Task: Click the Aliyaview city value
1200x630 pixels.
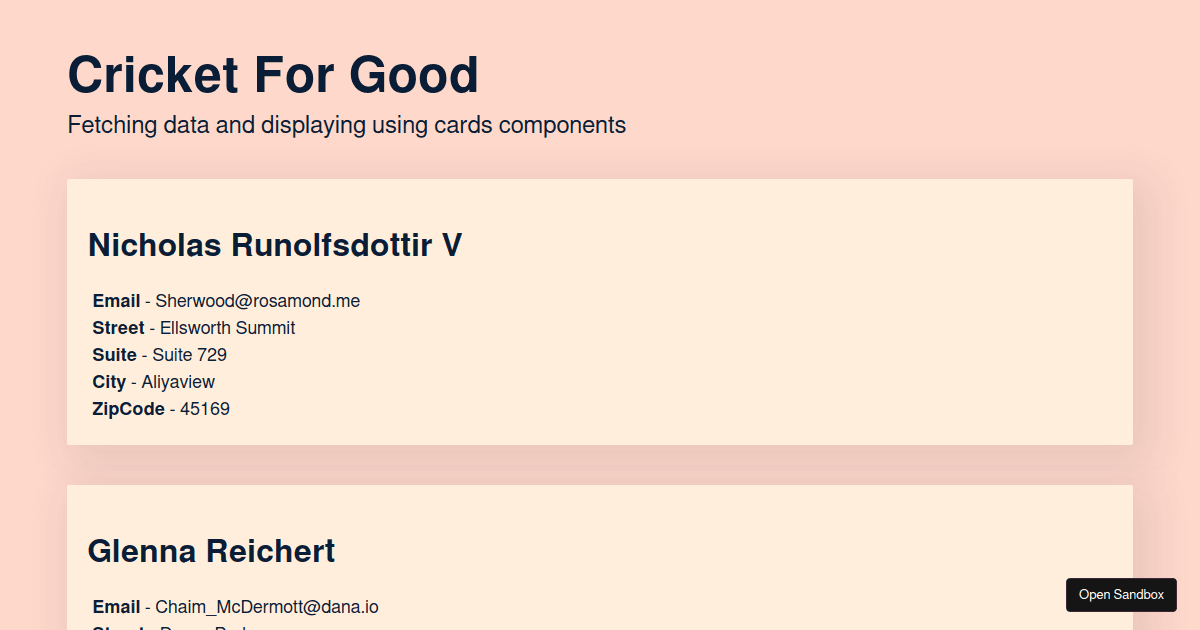Action: (x=178, y=382)
